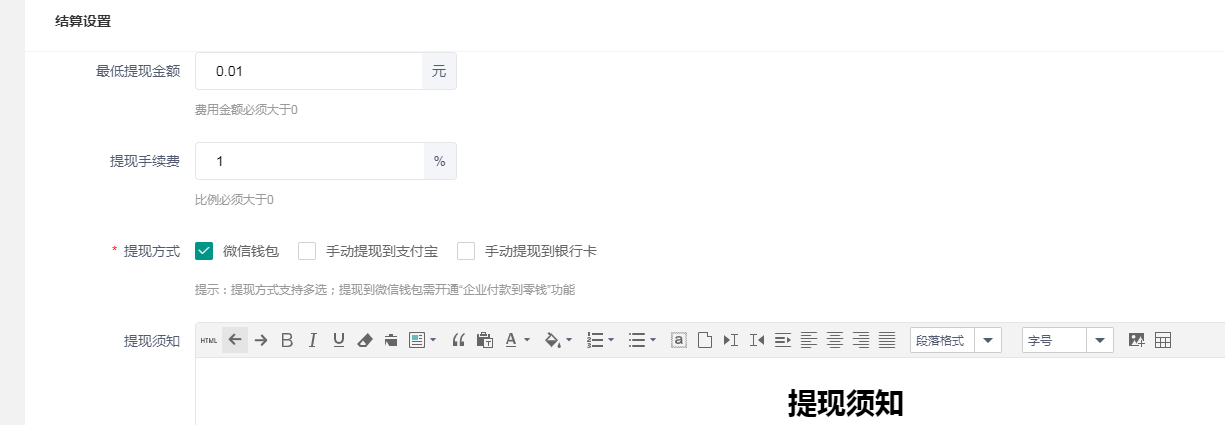Viewport: 1225px width, 425px height.
Task: Apply first-line indent
Action: tap(782, 340)
